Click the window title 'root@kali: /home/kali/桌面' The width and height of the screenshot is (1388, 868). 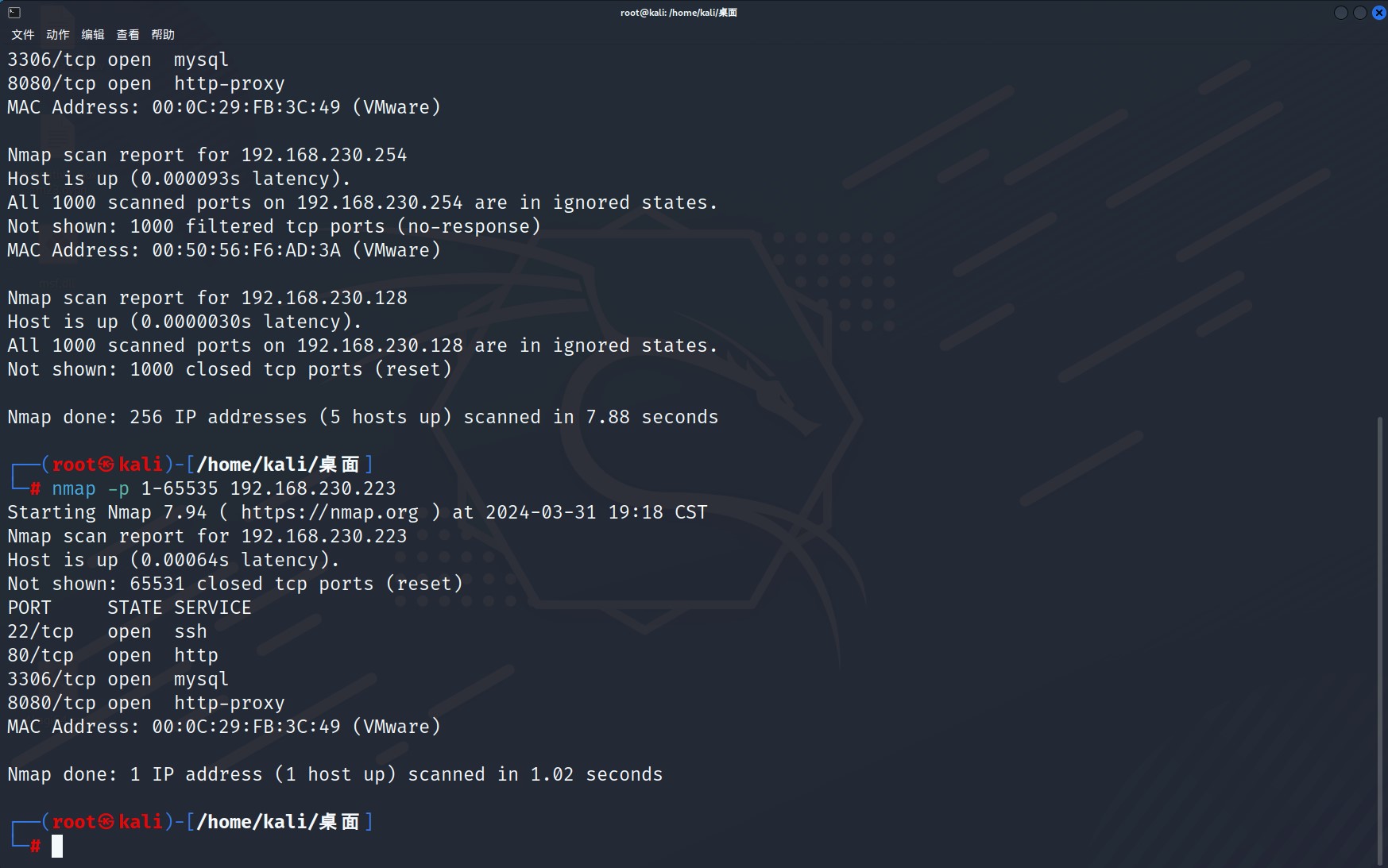click(x=679, y=12)
